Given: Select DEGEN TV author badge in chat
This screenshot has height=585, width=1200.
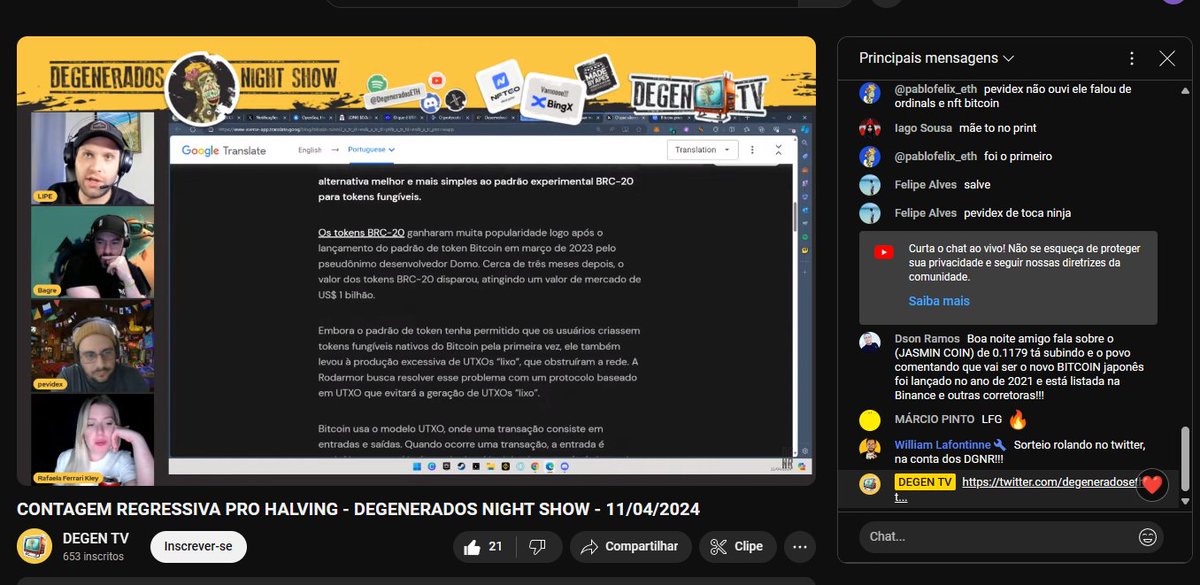Looking at the screenshot, I should [925, 482].
